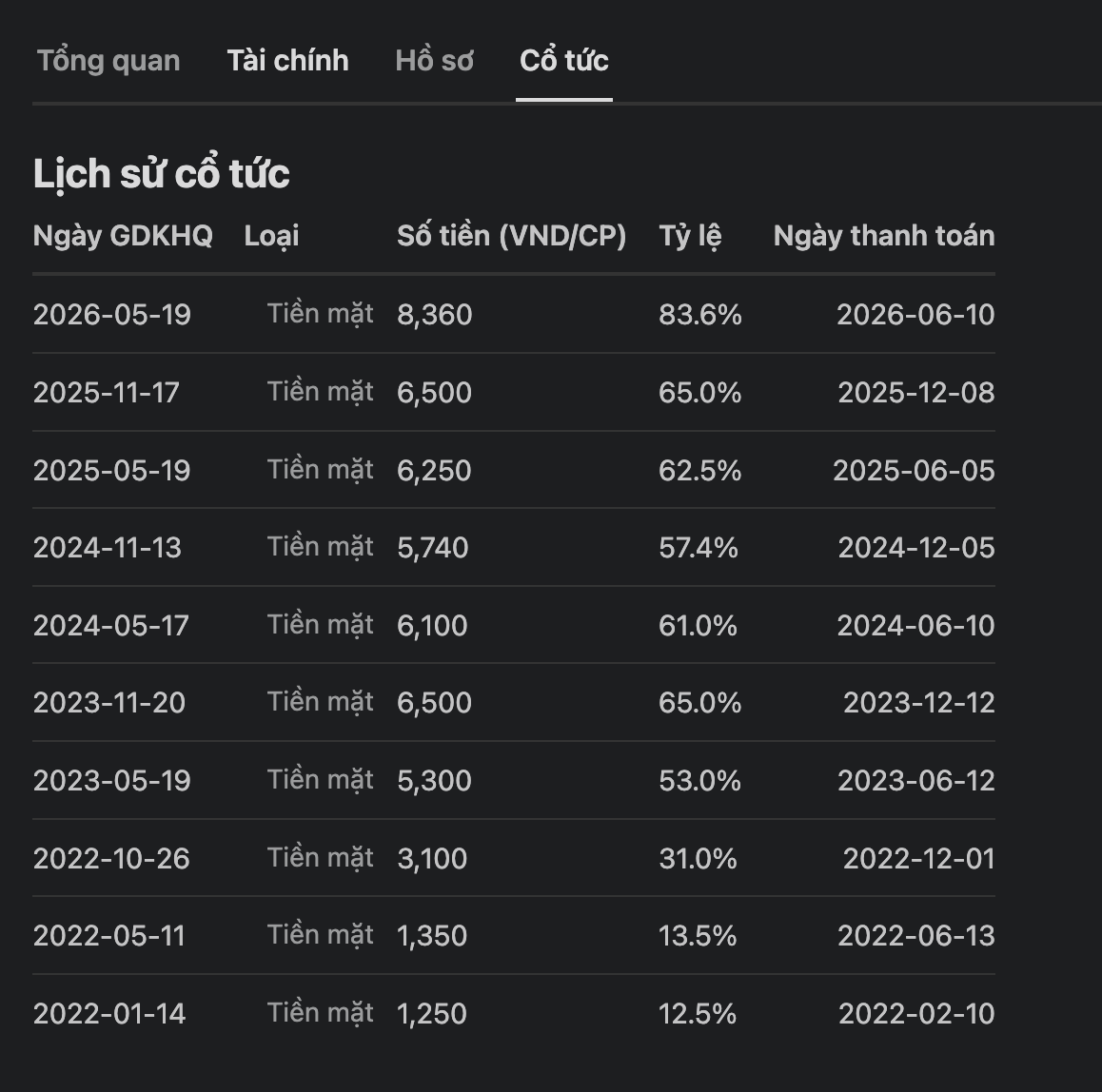Select the Hồ sơ tab

[x=434, y=61]
